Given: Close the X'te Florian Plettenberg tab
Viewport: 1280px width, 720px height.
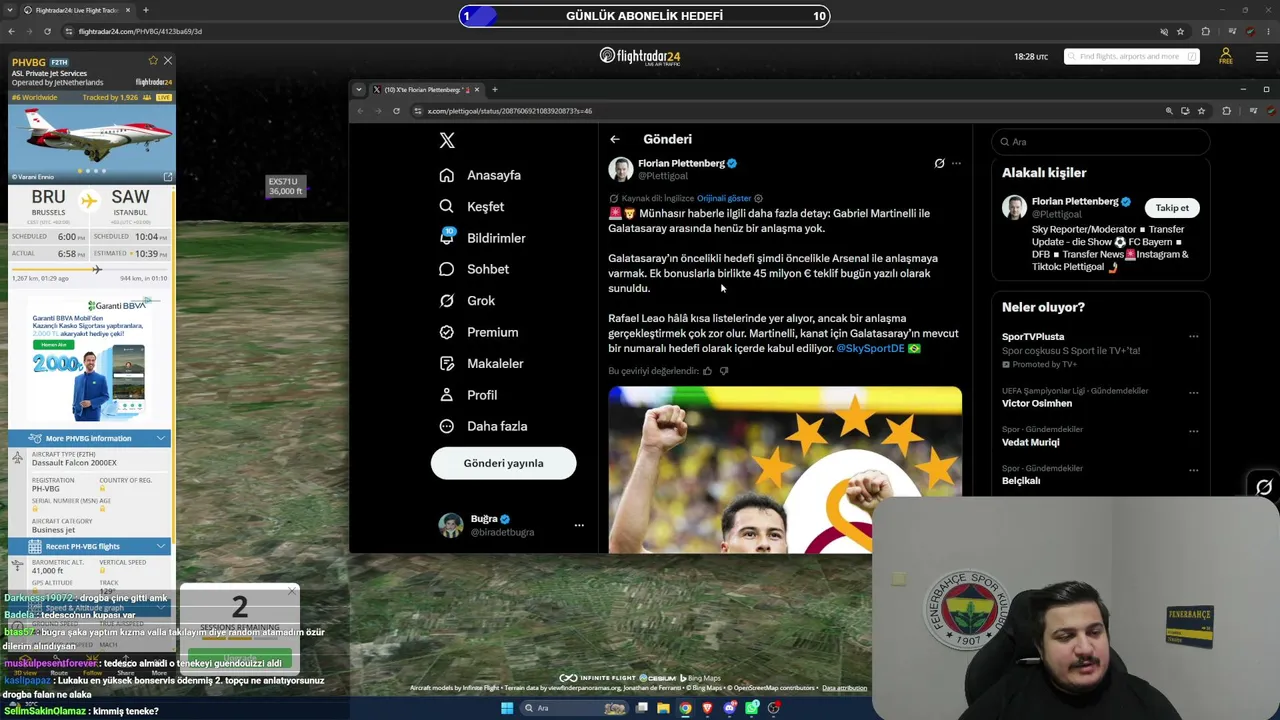Looking at the screenshot, I should (x=477, y=90).
